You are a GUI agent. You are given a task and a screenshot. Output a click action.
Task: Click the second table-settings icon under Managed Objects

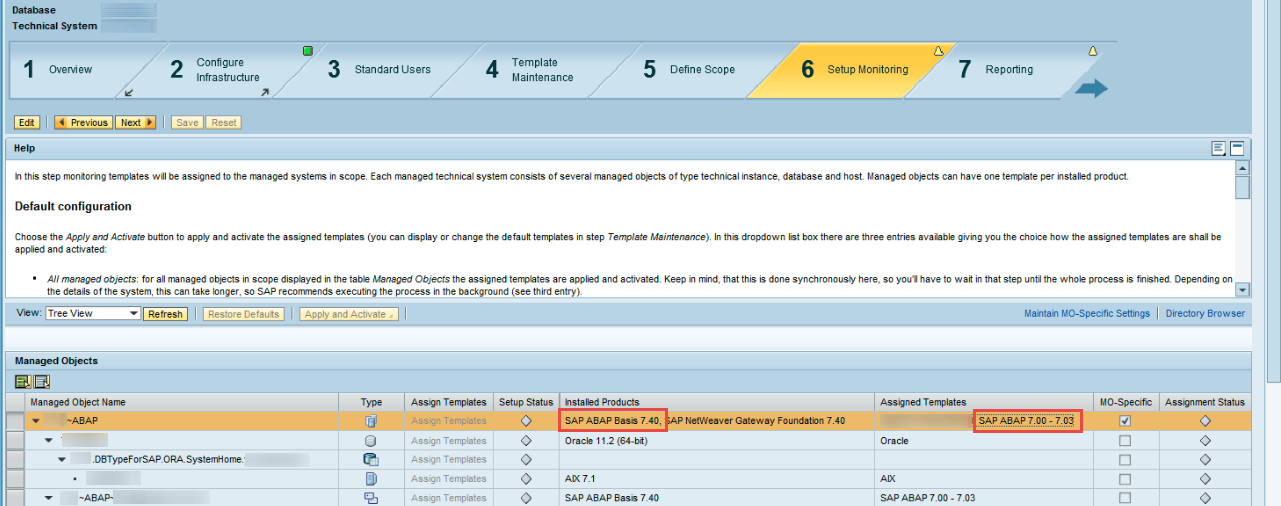tap(41, 381)
